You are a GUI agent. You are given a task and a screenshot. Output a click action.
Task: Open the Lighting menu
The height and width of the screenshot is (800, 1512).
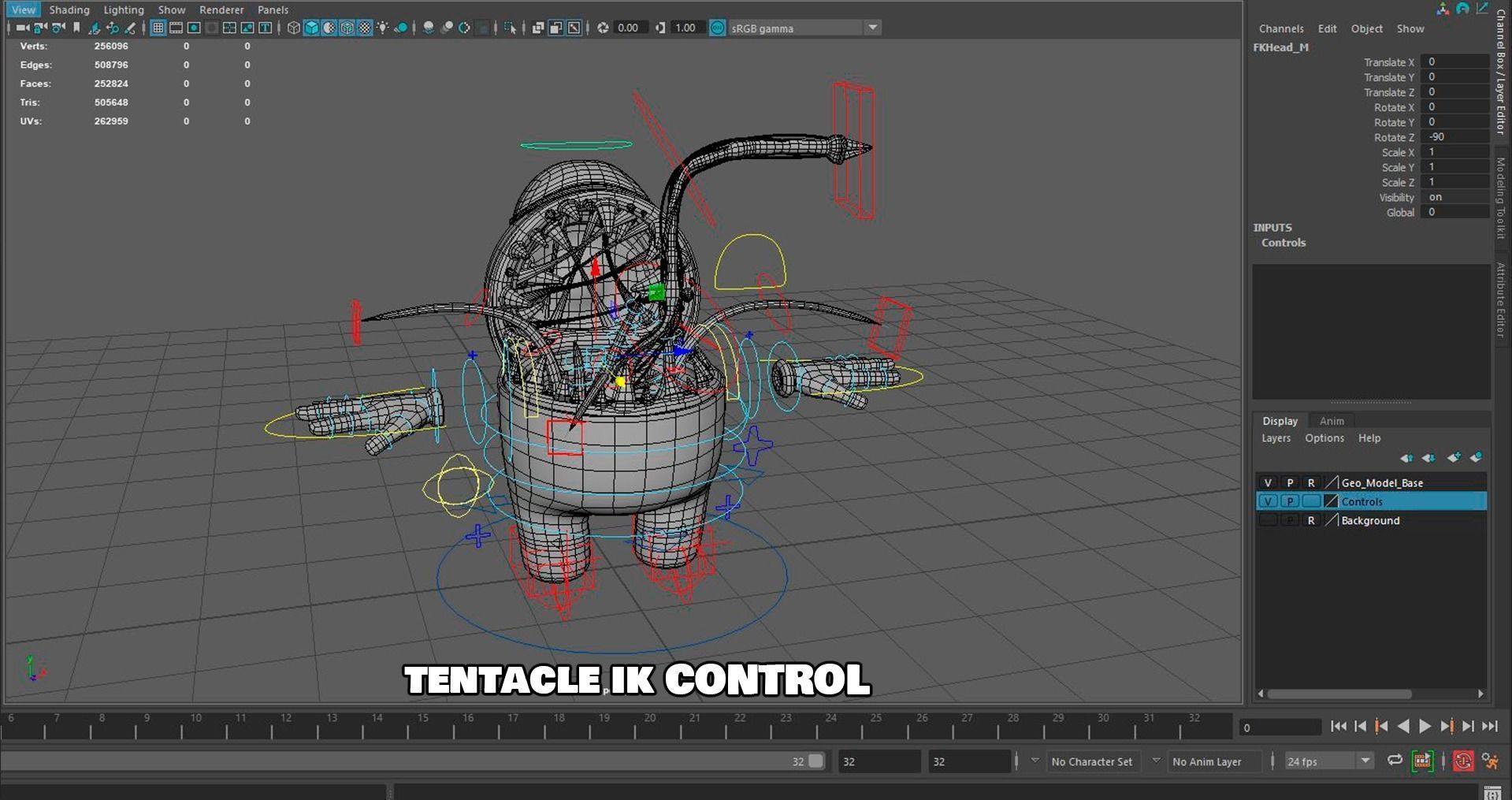[124, 9]
